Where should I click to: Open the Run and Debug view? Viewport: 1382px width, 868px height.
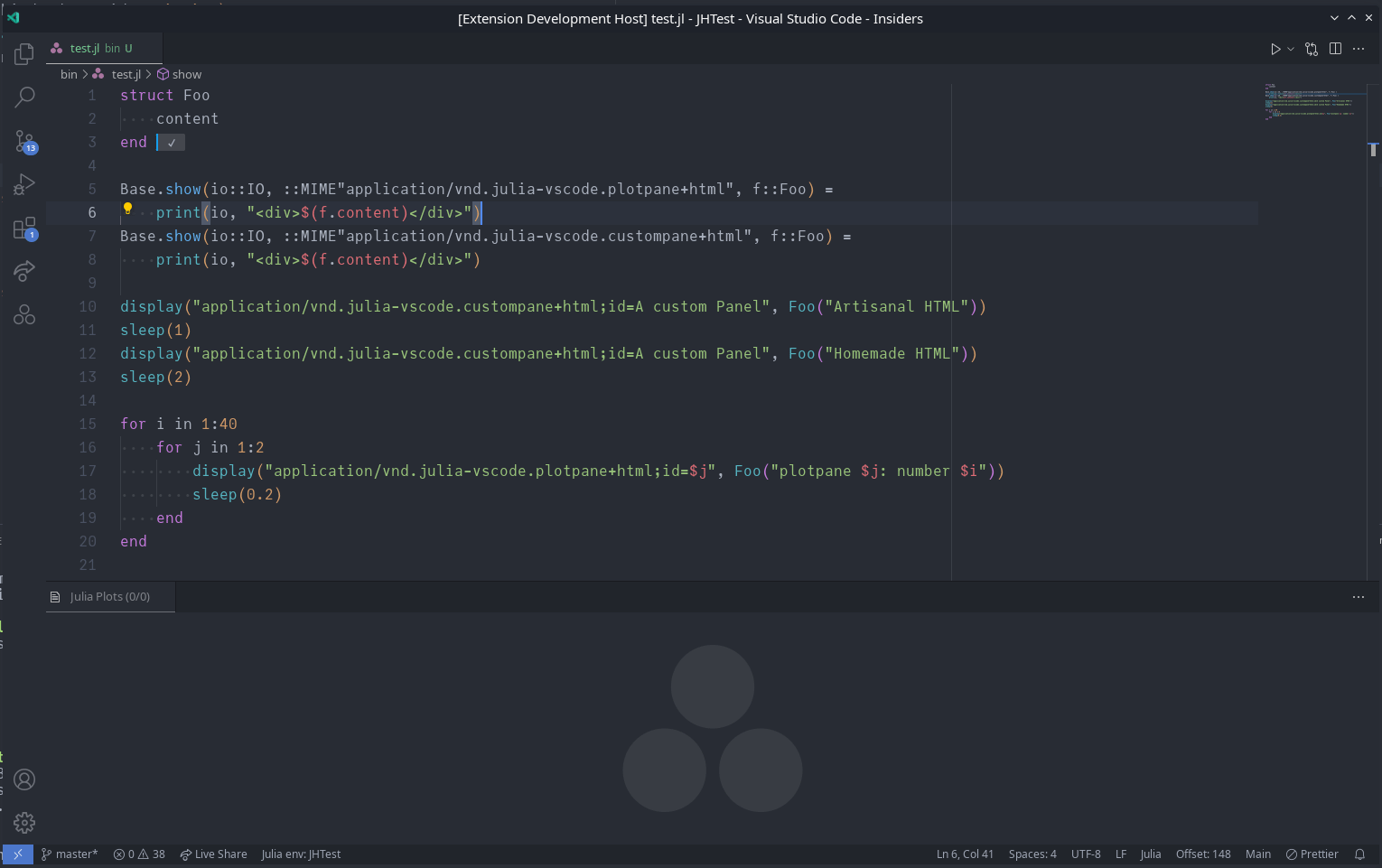click(x=24, y=184)
